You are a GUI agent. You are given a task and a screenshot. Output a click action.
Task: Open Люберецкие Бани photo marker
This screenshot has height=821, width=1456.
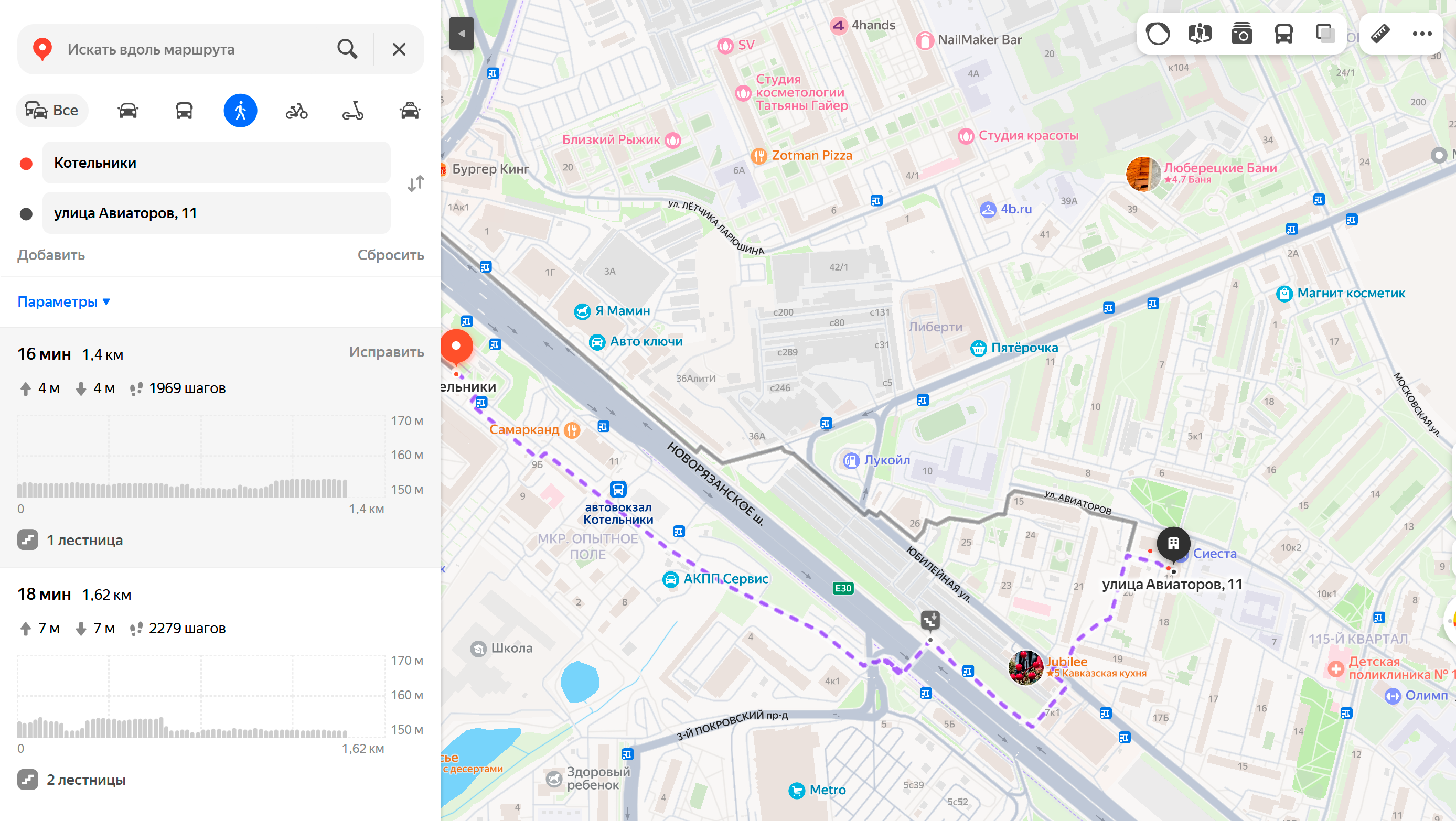click(x=1143, y=174)
